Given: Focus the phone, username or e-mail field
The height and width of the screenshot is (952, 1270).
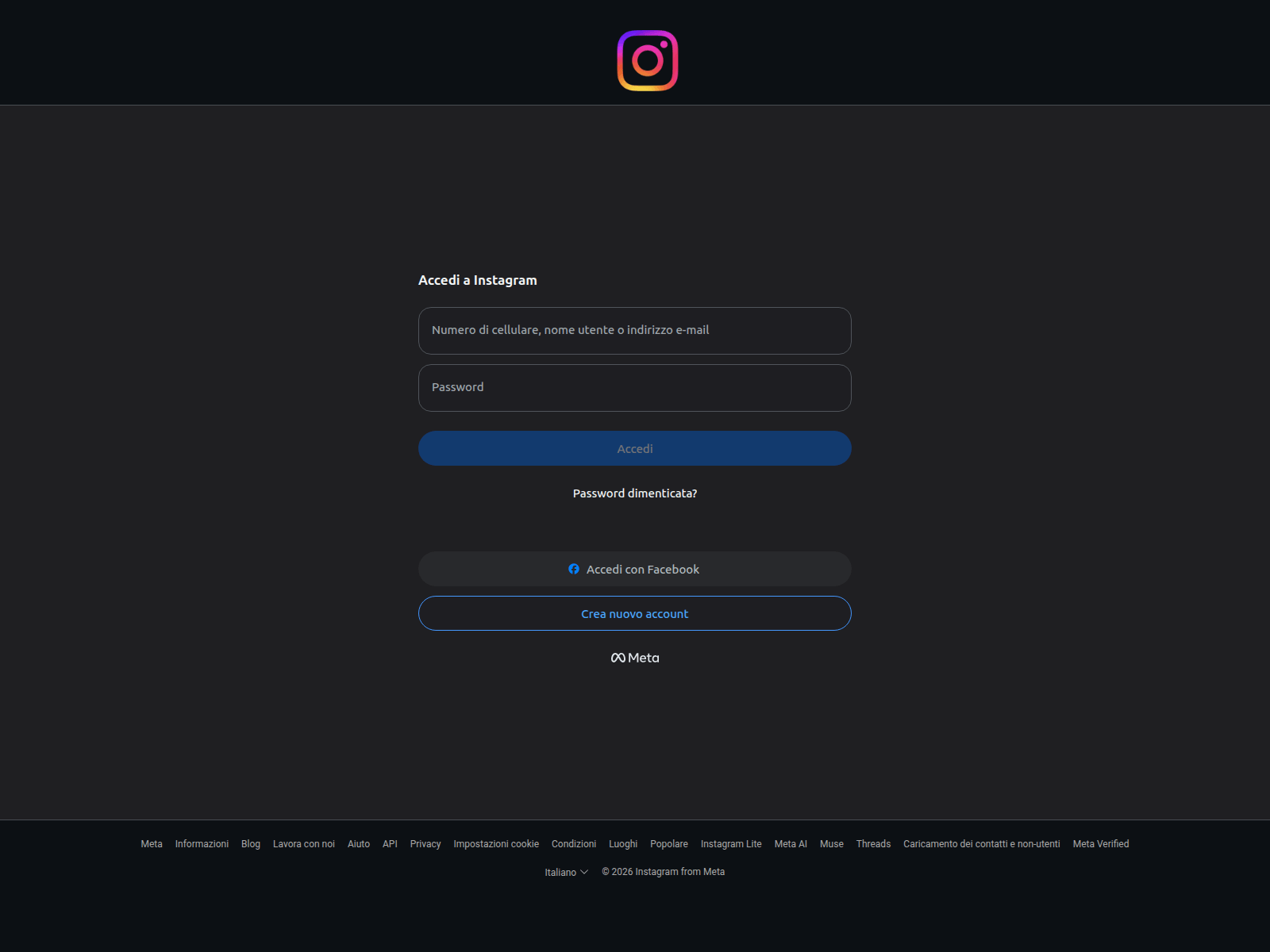Looking at the screenshot, I should click(x=635, y=331).
